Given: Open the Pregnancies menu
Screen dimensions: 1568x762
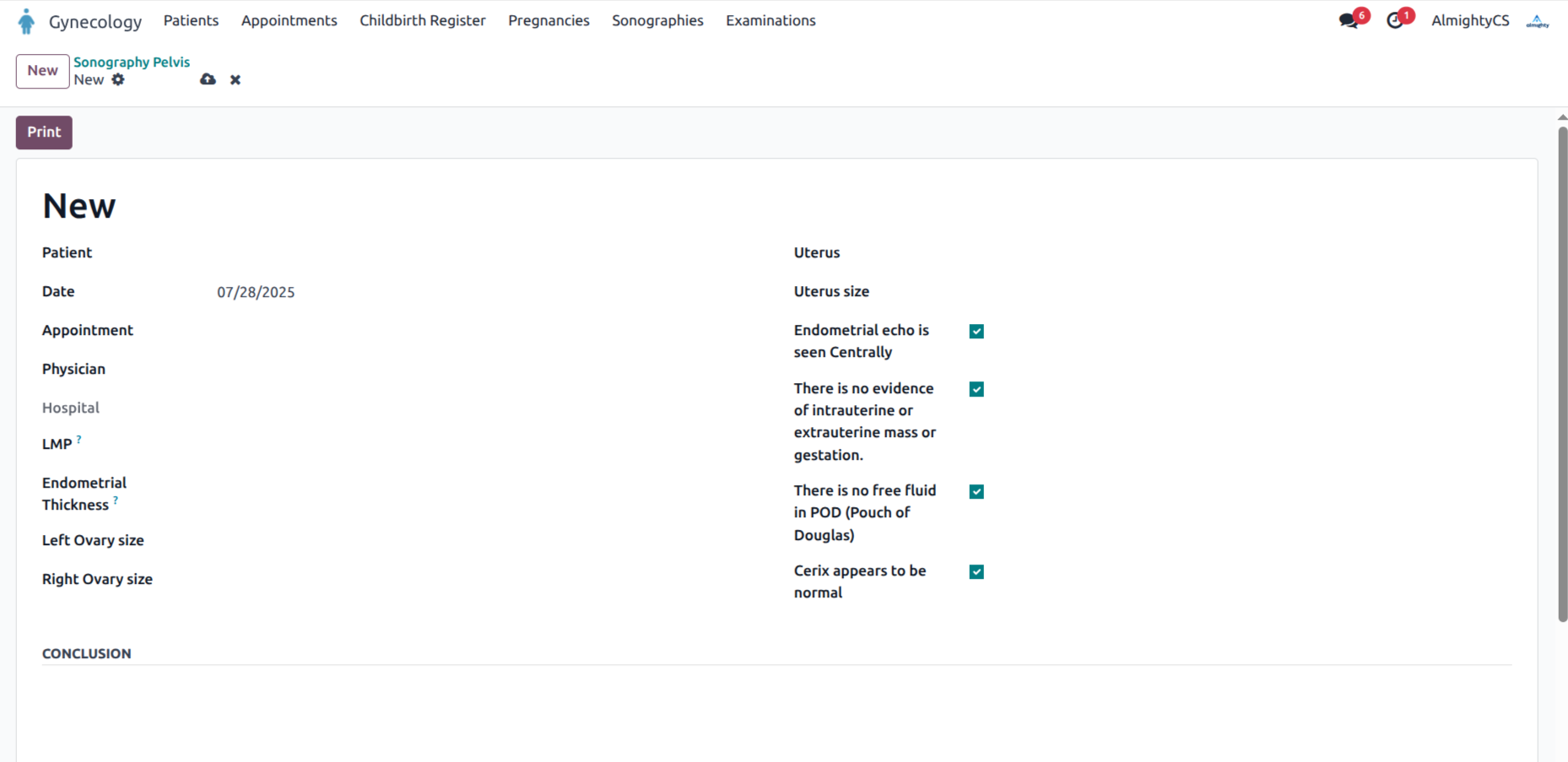Looking at the screenshot, I should [x=549, y=21].
